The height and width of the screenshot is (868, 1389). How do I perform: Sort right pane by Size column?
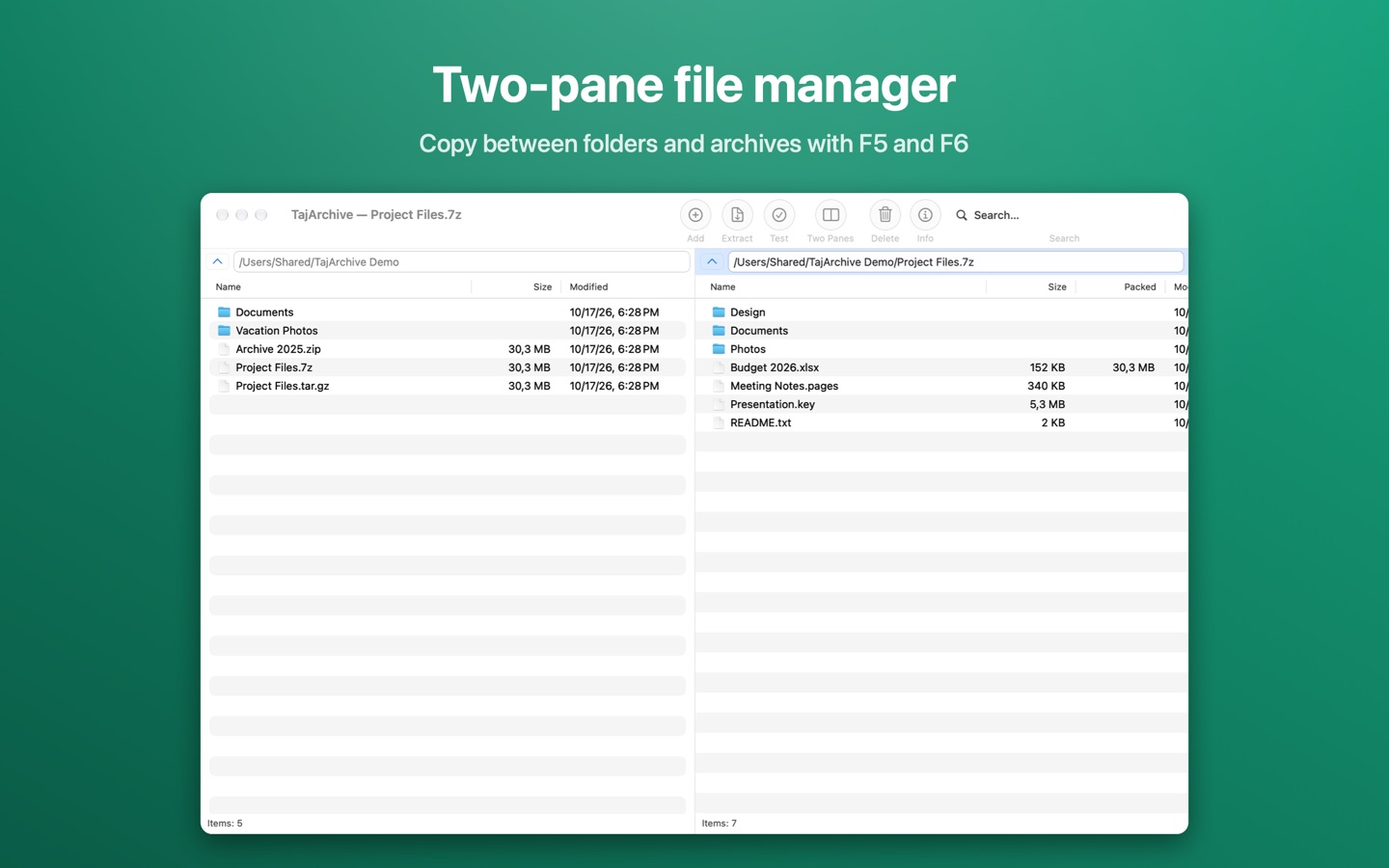[1057, 286]
